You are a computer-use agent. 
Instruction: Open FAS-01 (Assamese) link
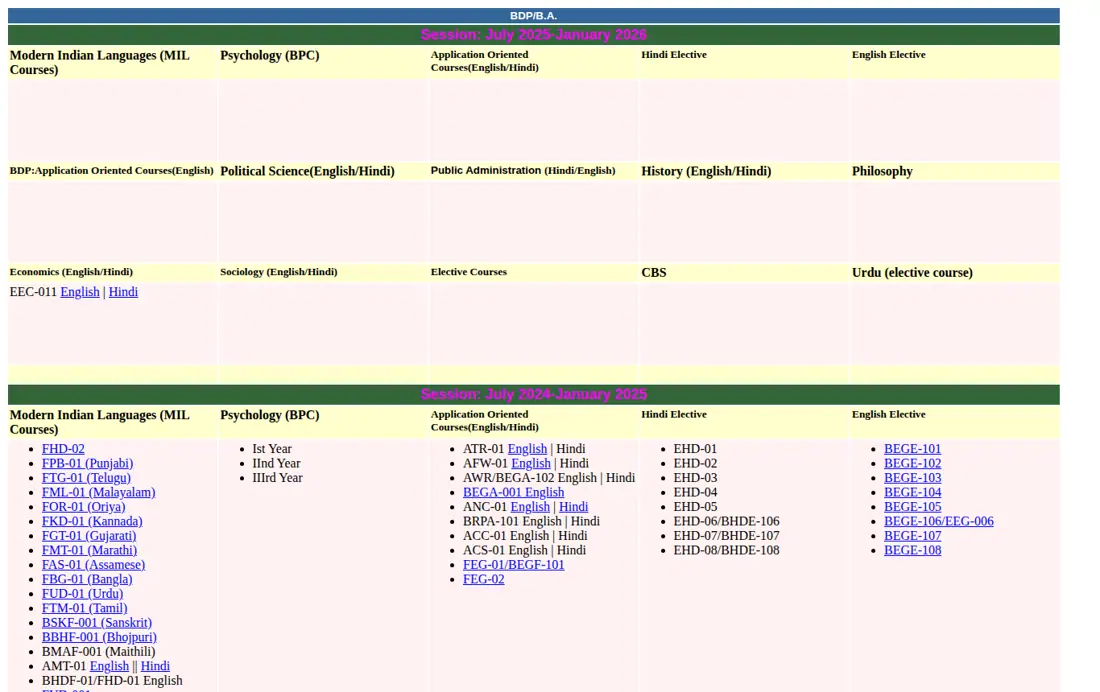(93, 565)
